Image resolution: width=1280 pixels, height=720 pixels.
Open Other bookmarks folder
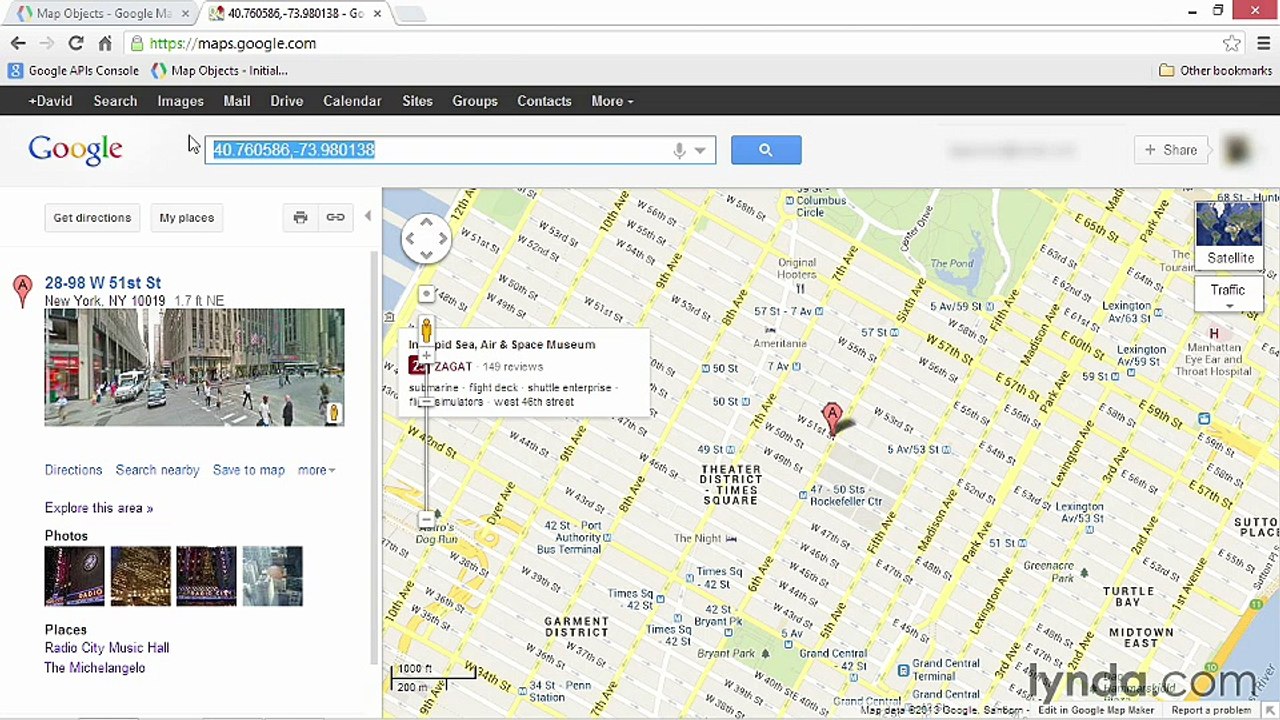point(1215,71)
